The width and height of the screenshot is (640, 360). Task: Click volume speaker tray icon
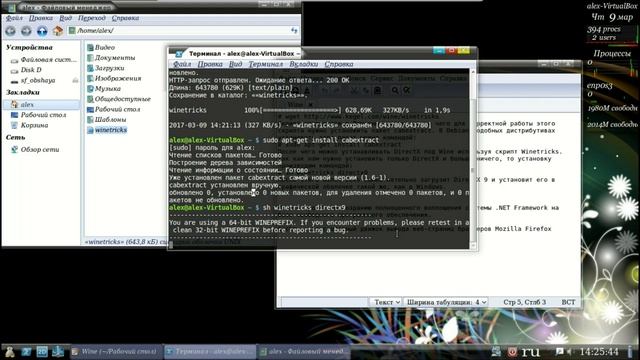570,351
